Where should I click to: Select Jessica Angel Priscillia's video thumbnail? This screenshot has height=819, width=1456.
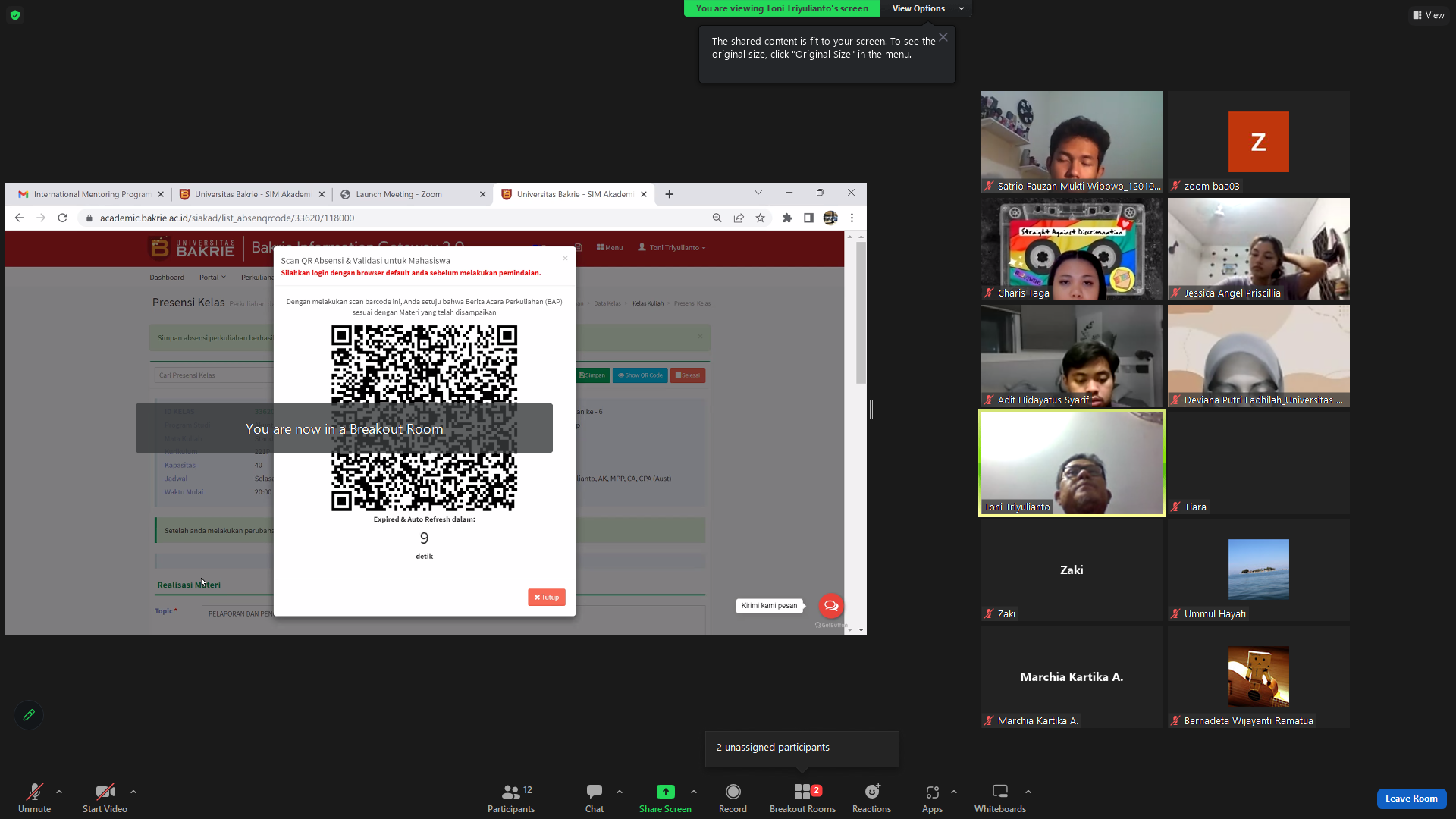pyautogui.click(x=1258, y=249)
